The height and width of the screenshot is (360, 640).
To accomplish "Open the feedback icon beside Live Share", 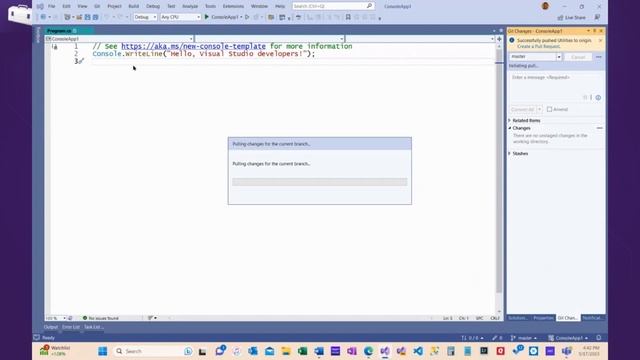I will (597, 17).
